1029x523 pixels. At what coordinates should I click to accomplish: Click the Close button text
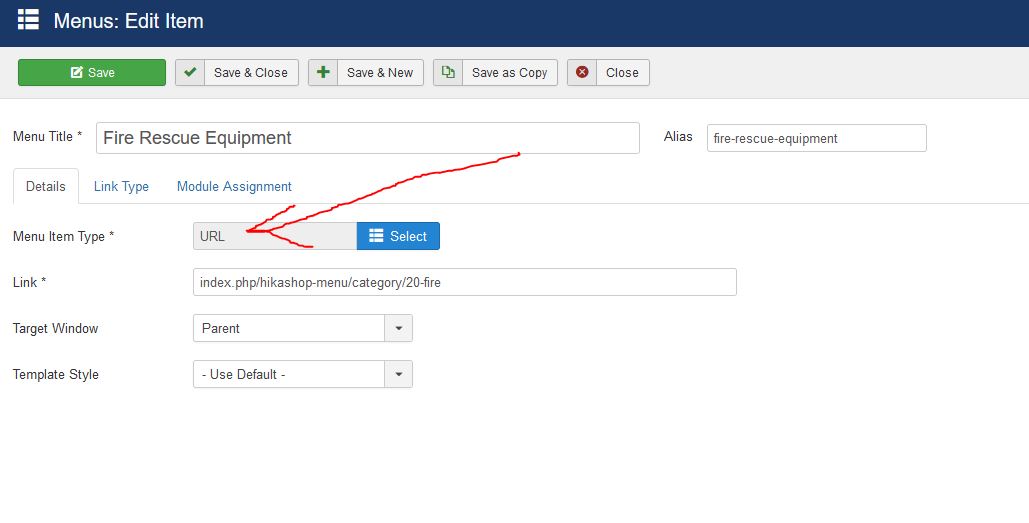(622, 73)
